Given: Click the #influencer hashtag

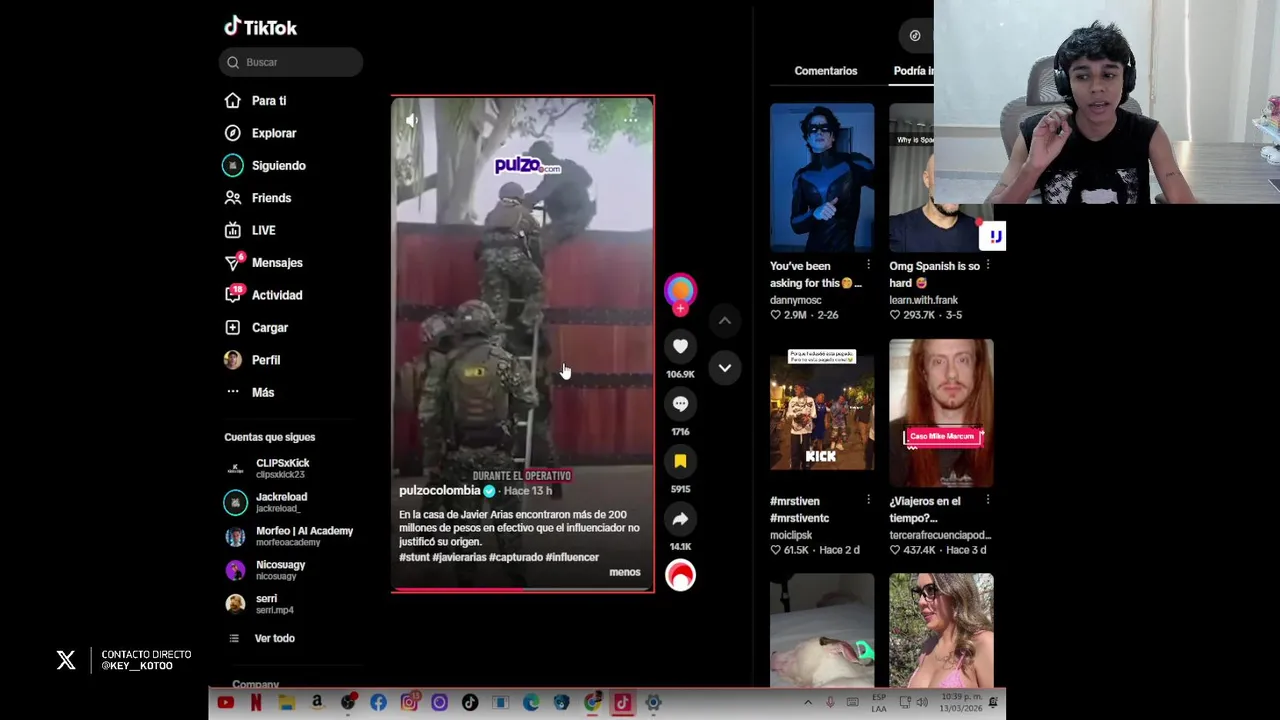Looking at the screenshot, I should pos(573,557).
